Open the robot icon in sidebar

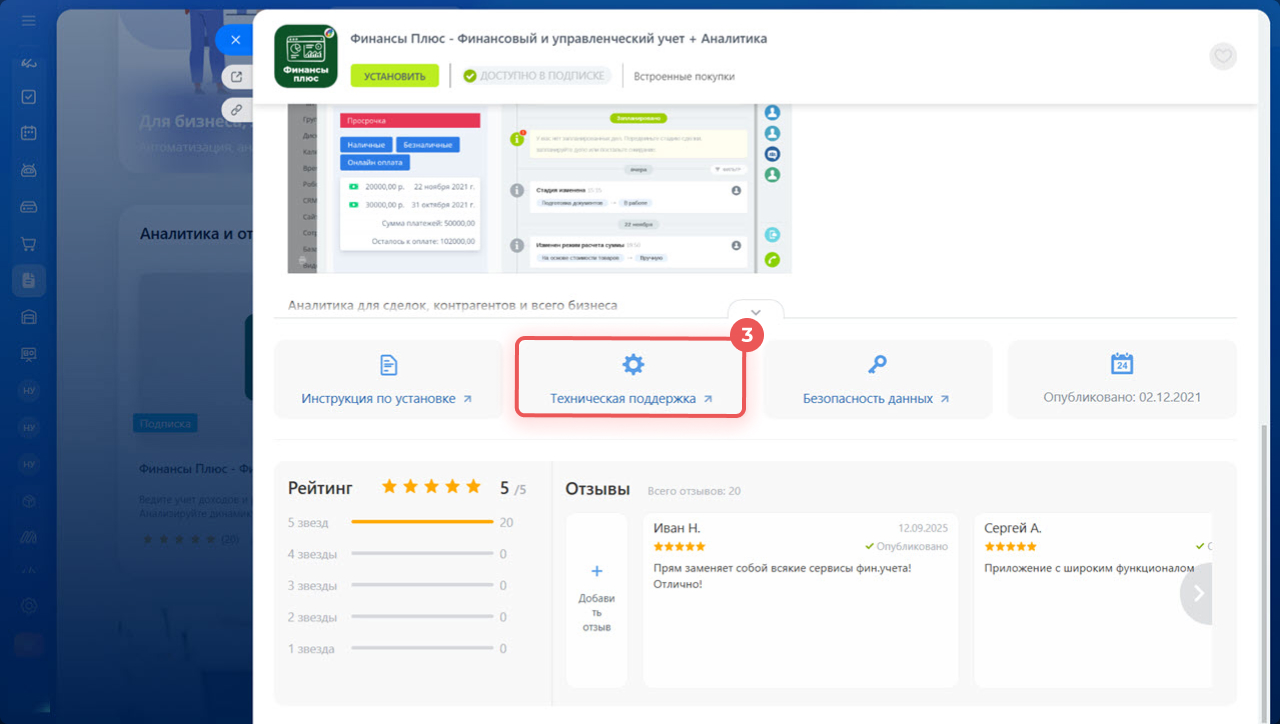[29, 170]
